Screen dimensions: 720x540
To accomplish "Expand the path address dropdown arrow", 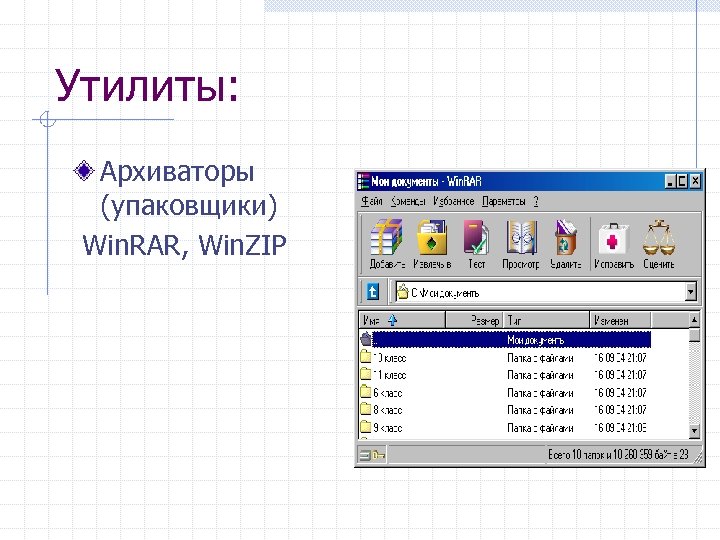I will pyautogui.click(x=690, y=292).
